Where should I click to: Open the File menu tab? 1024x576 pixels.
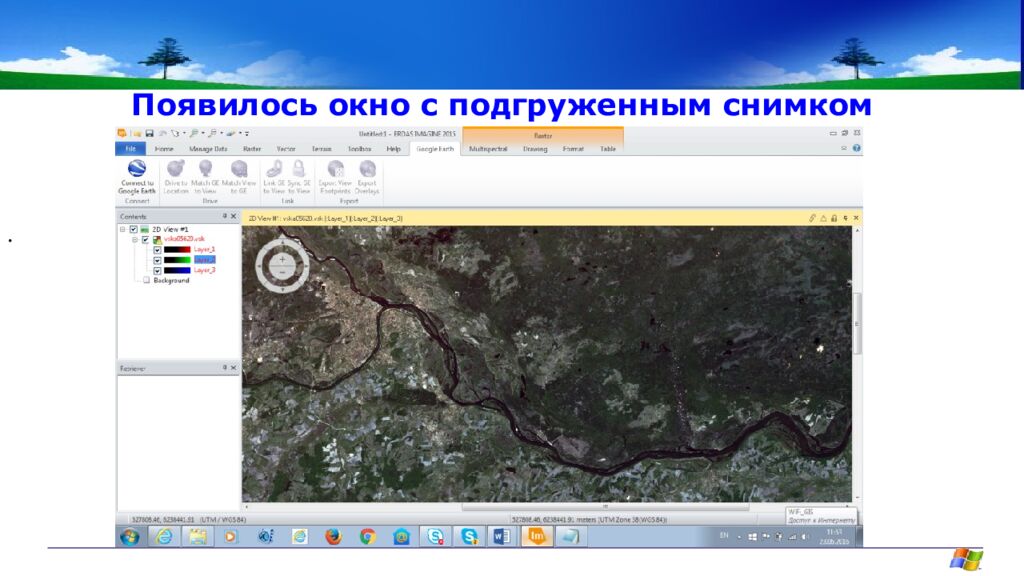pyautogui.click(x=130, y=148)
